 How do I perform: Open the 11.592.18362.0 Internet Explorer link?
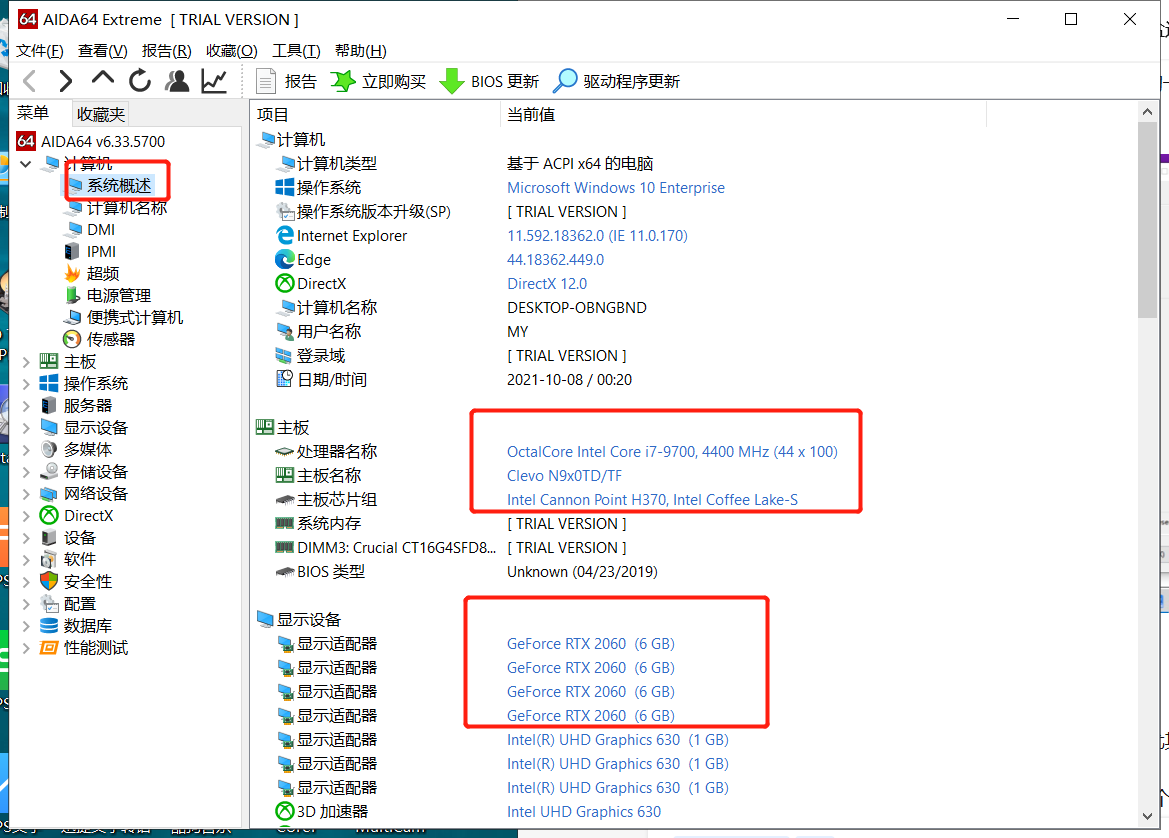(597, 236)
